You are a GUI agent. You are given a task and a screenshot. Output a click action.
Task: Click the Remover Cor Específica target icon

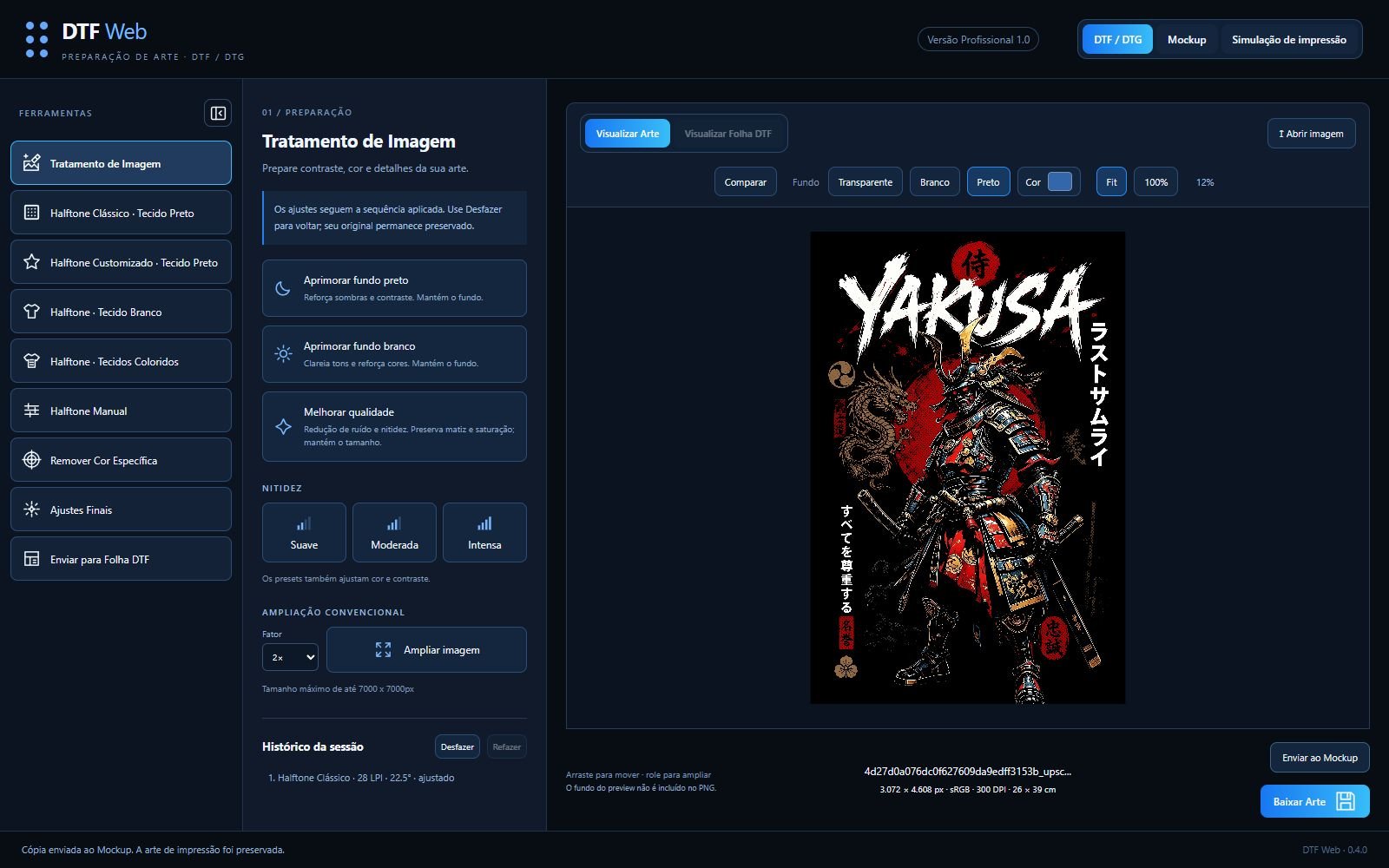click(x=32, y=460)
